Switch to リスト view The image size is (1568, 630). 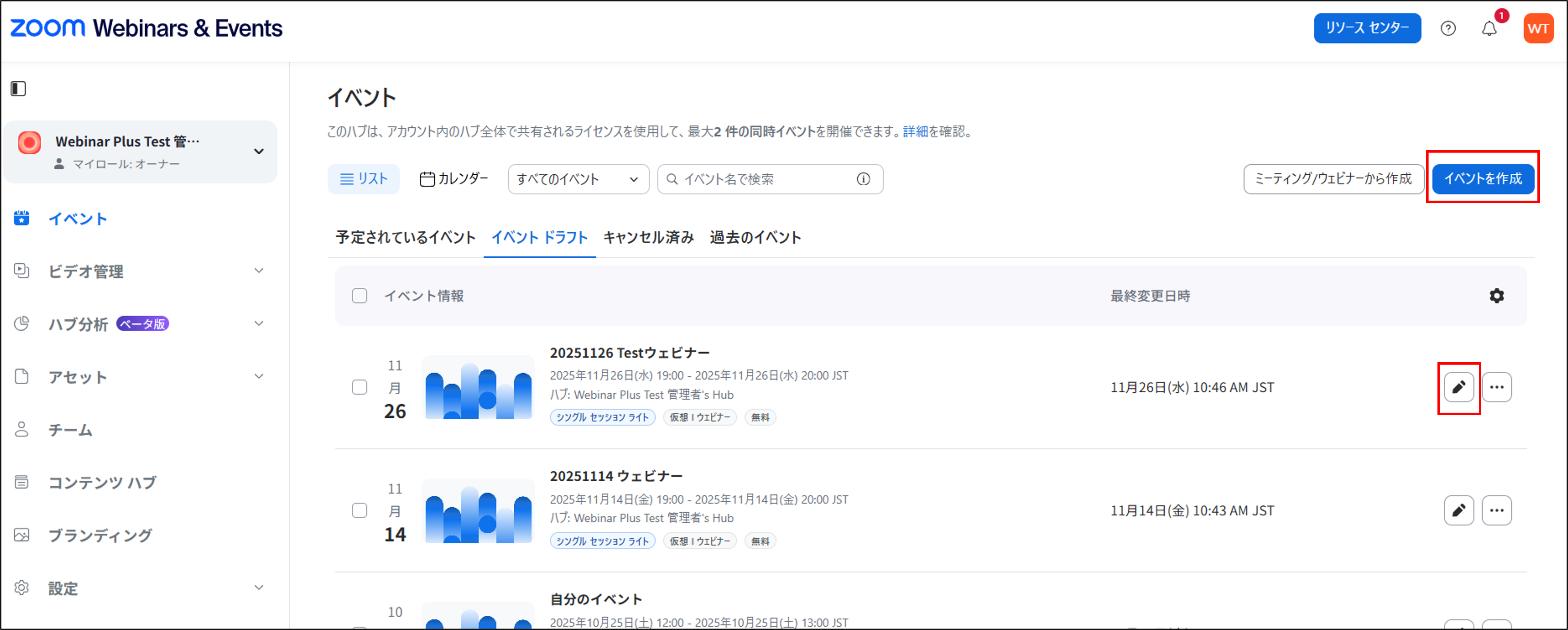coord(364,179)
